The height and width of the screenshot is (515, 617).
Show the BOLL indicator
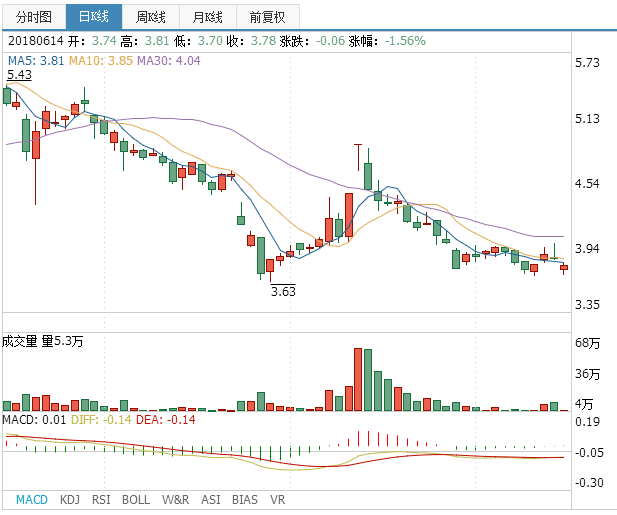click(x=136, y=500)
